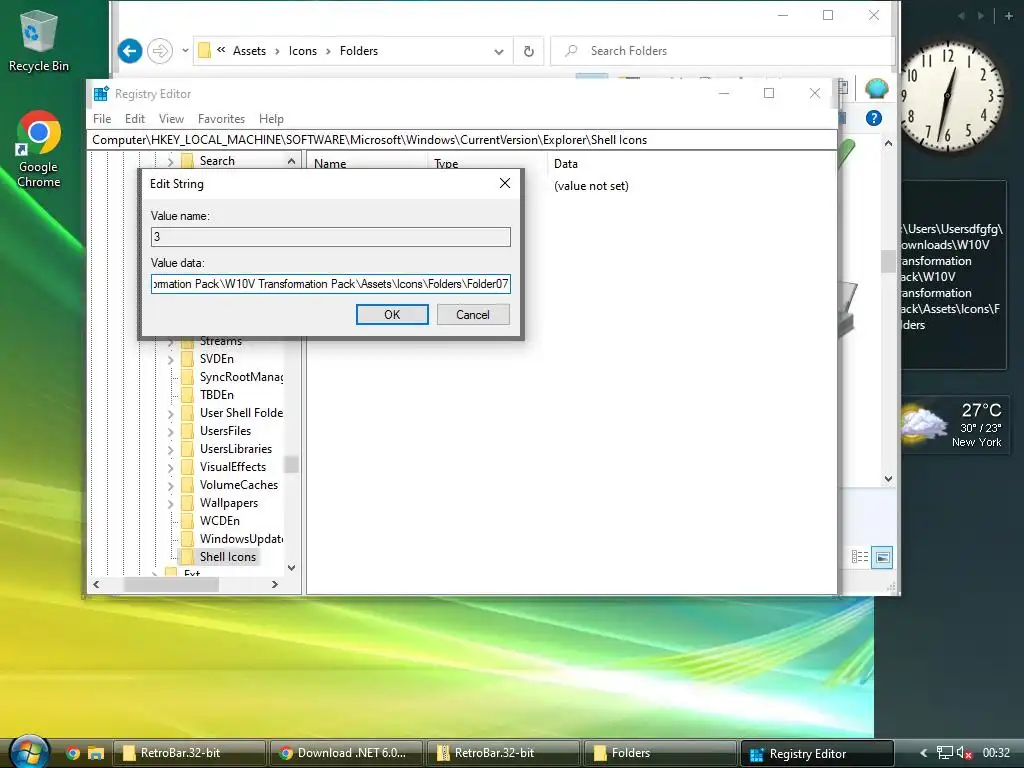Screen dimensions: 1024x768
Task: Select the WindowsUpdate registry key
Action: coord(241,539)
